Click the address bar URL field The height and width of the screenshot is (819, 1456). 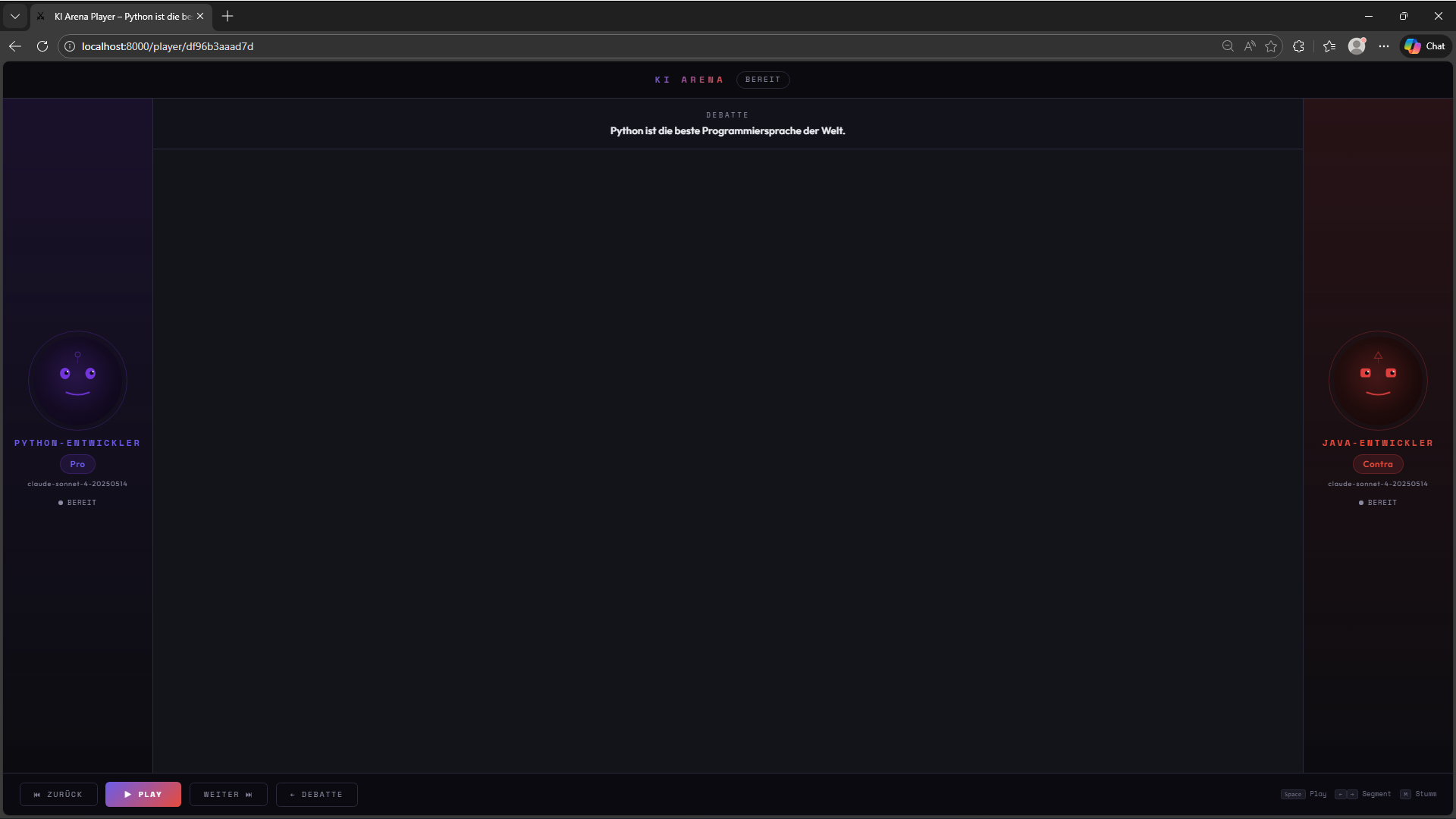[531, 46]
